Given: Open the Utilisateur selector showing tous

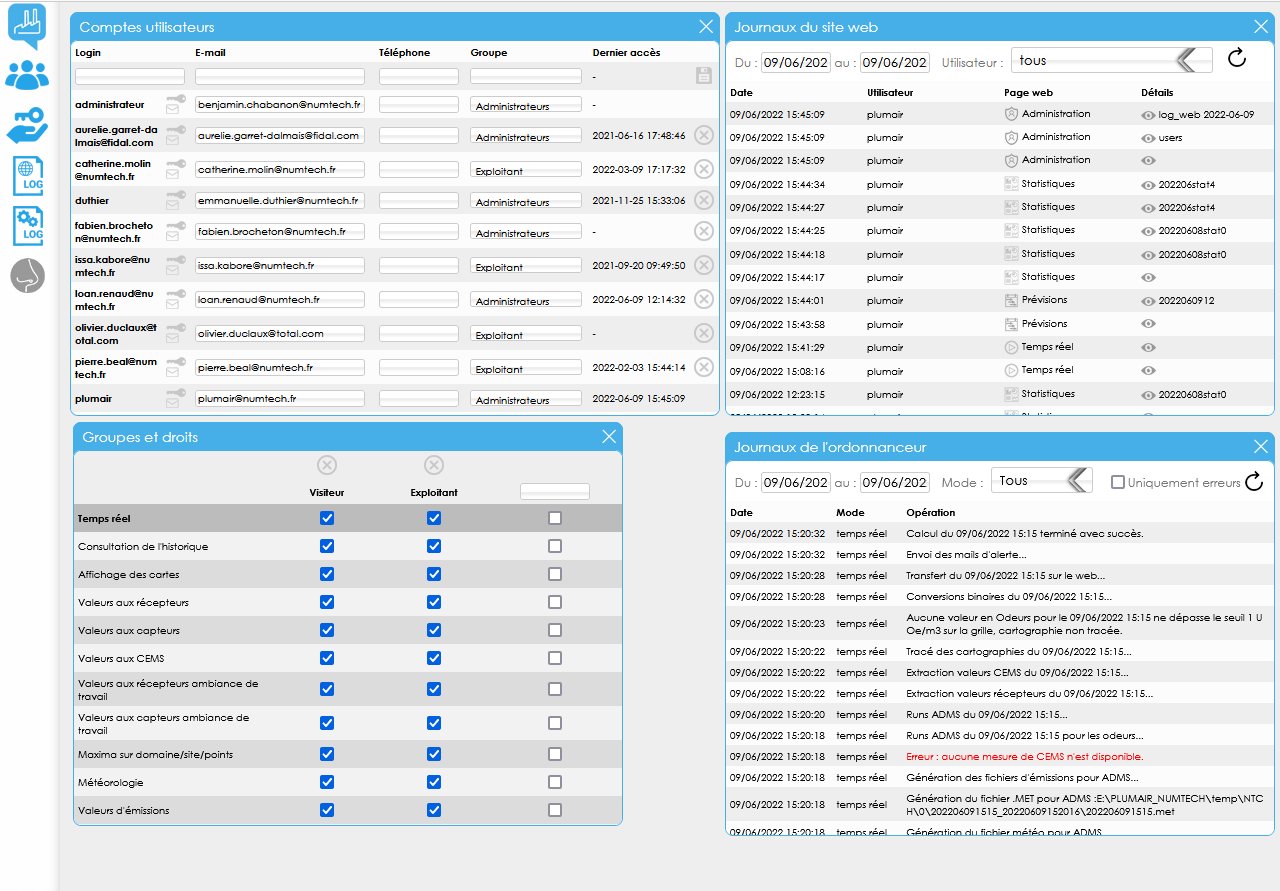Looking at the screenshot, I should (x=1111, y=61).
